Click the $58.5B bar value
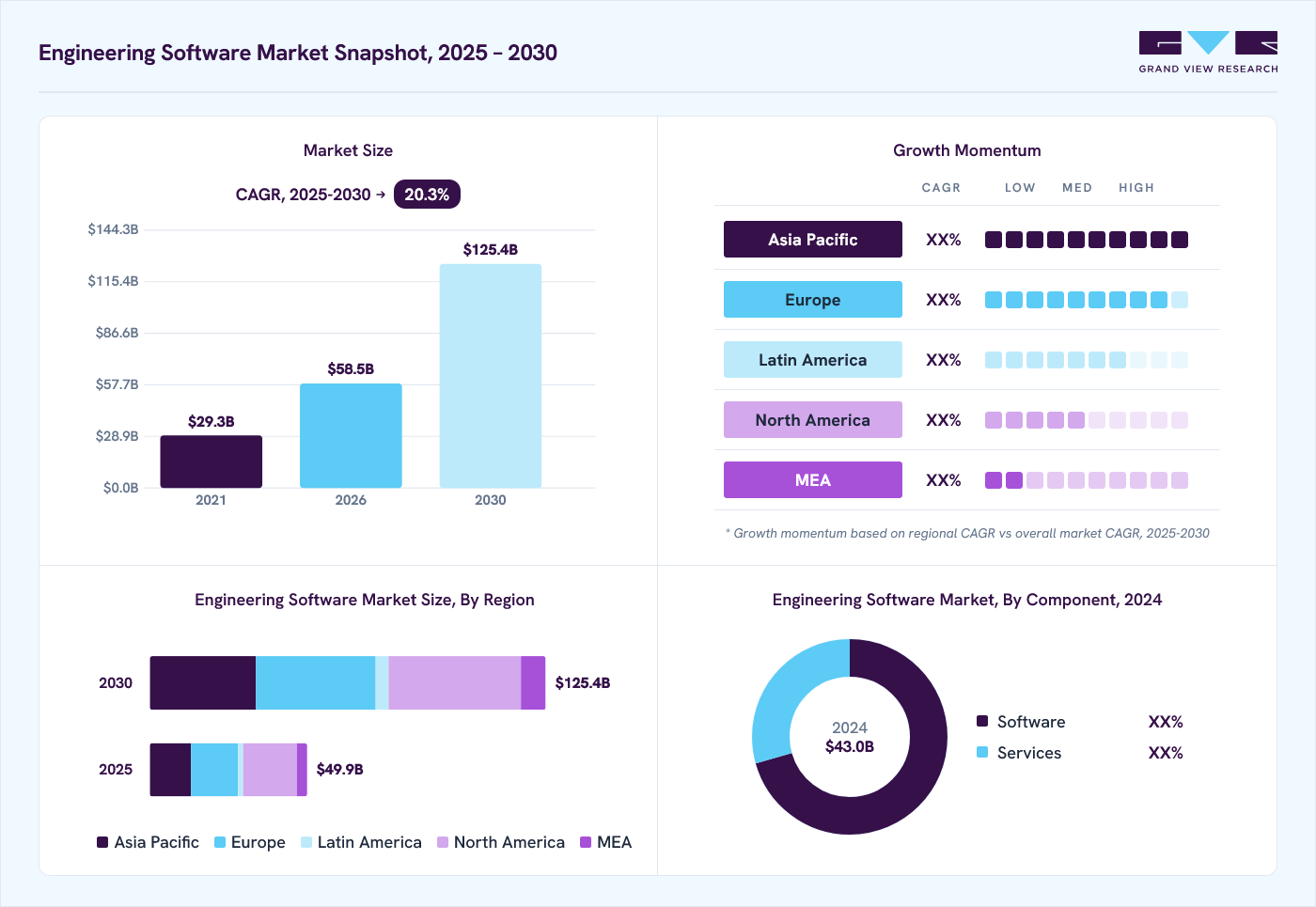The height and width of the screenshot is (907, 1316). pyautogui.click(x=351, y=368)
